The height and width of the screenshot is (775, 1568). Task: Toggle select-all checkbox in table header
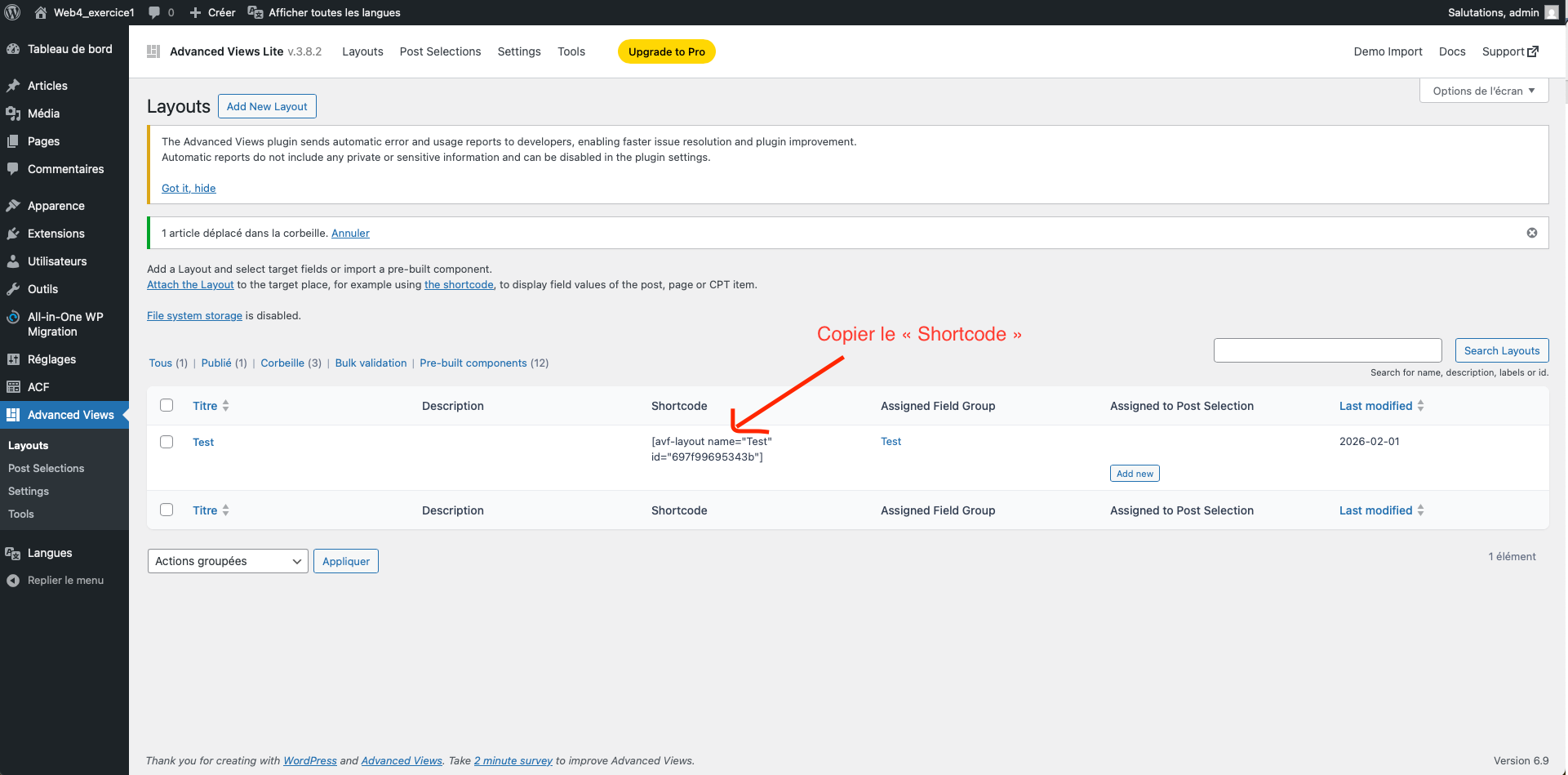[x=167, y=405]
